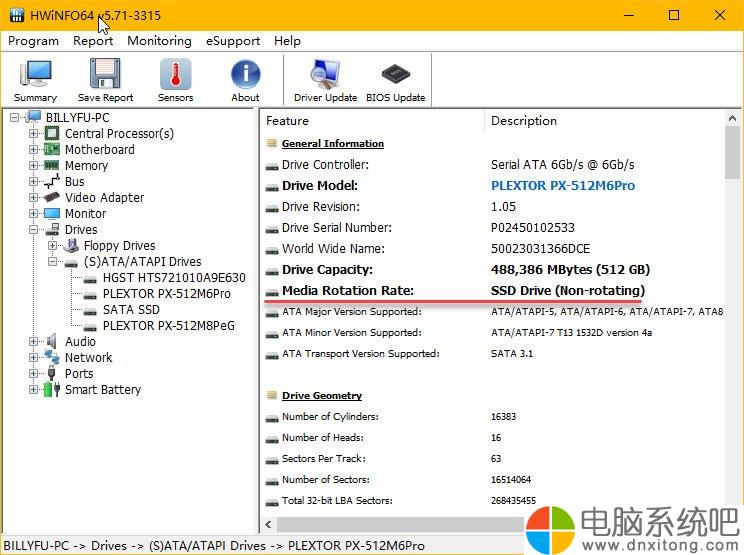
Task: Open the Help menu
Action: pos(287,41)
